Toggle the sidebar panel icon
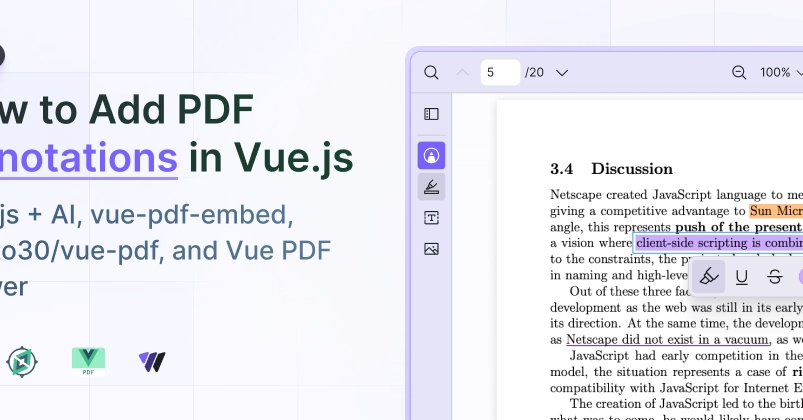 tap(431, 114)
